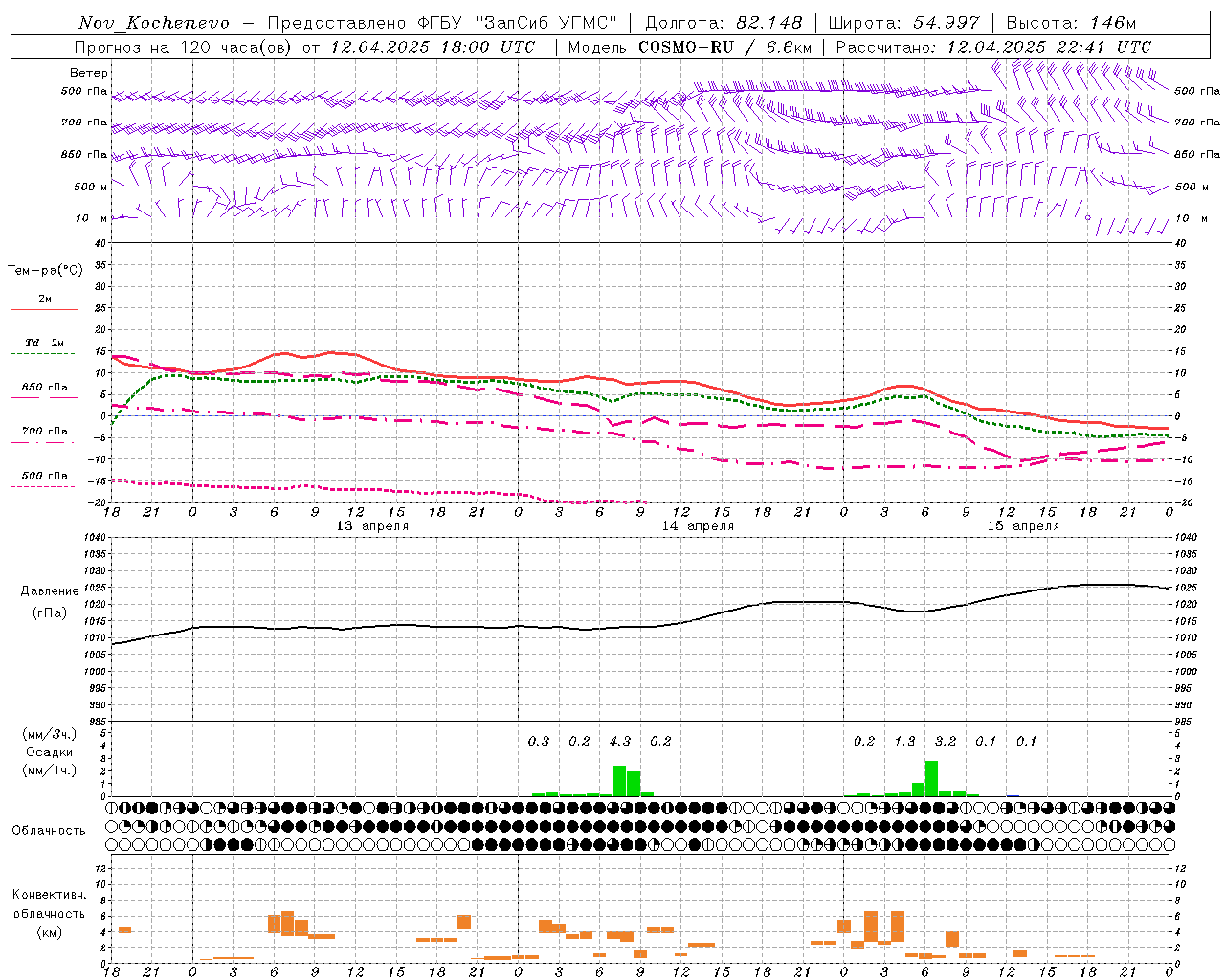Click the Высота: 146м text
Image resolution: width=1225 pixels, height=980 pixels.
(x=1073, y=23)
